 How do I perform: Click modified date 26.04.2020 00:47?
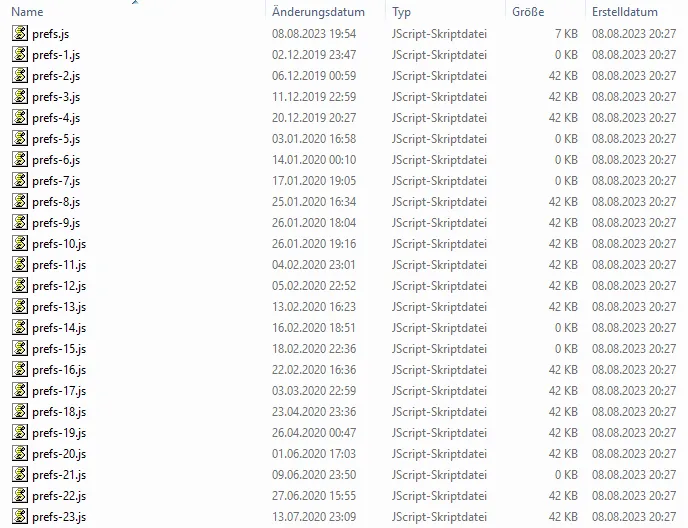(x=314, y=433)
